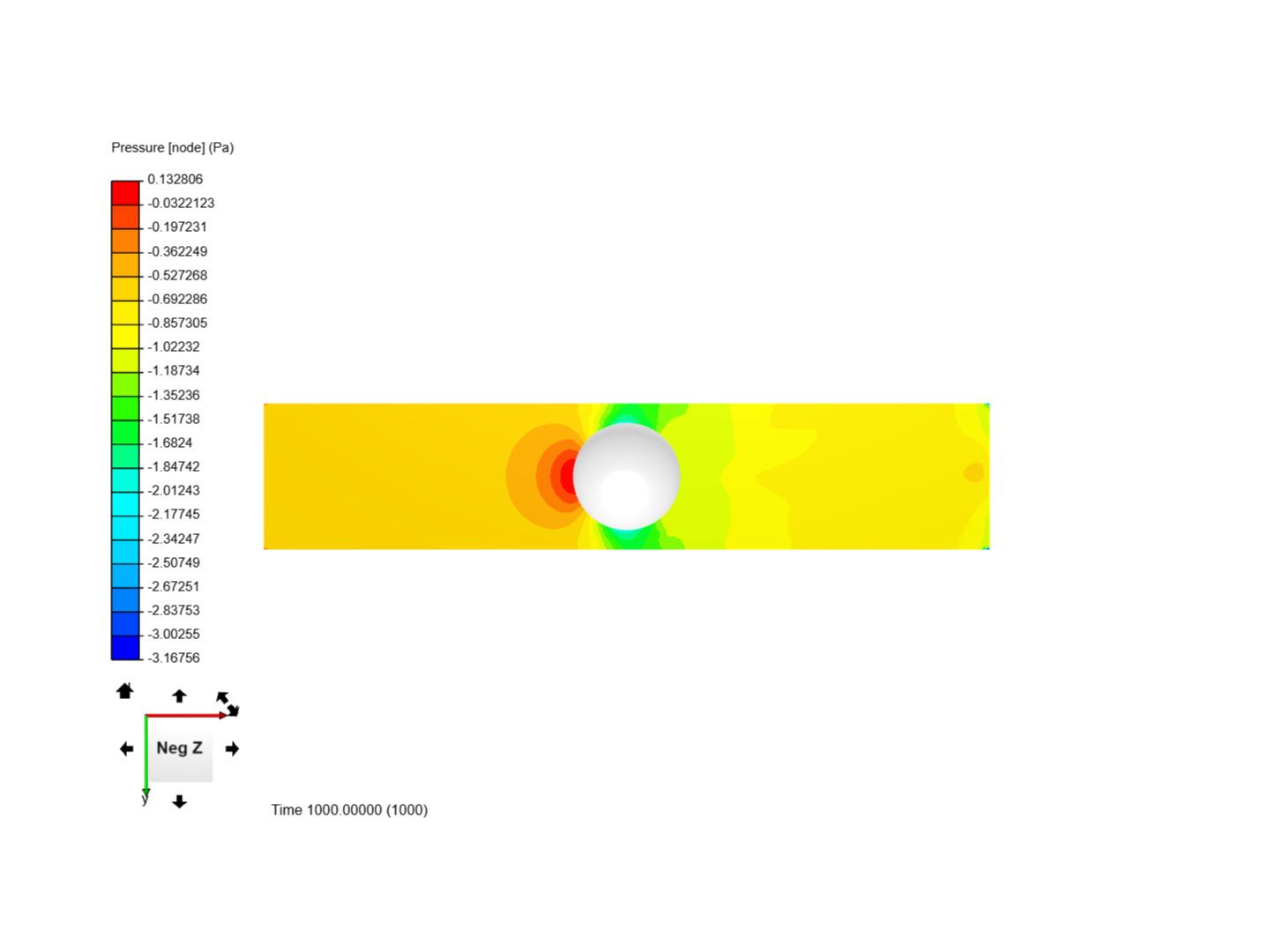Click the Pressure [node] (Pa) legend title
The image size is (1270, 952).
point(173,147)
